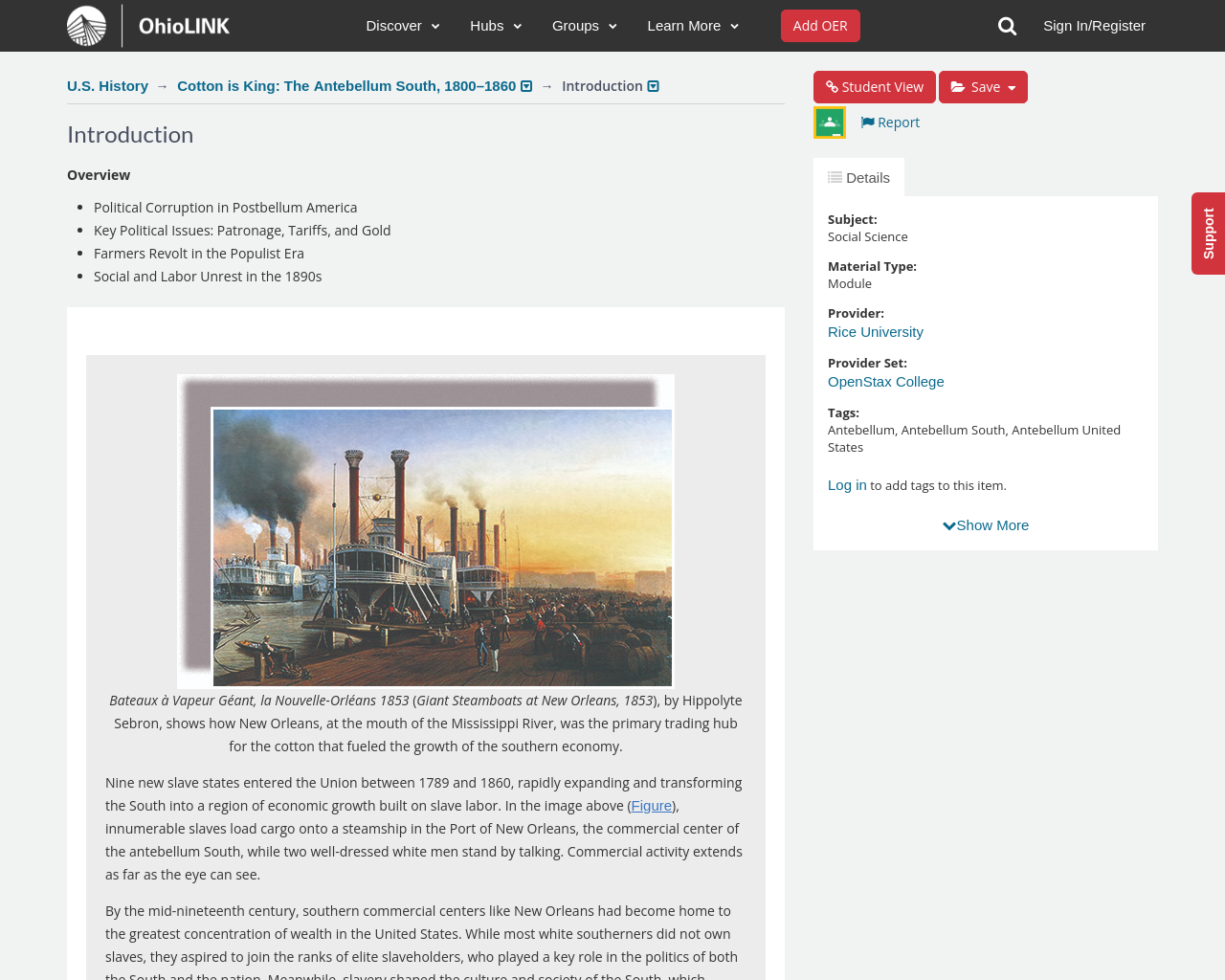This screenshot has height=980, width=1225.
Task: Open dropdown icon beside Introduction breadcrumb
Action: coord(654,86)
